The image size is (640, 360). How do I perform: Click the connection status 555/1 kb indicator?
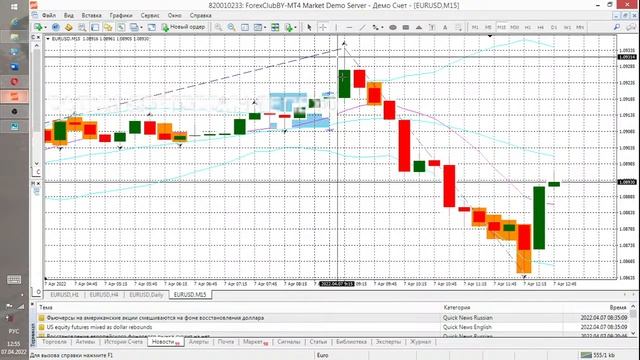click(598, 356)
